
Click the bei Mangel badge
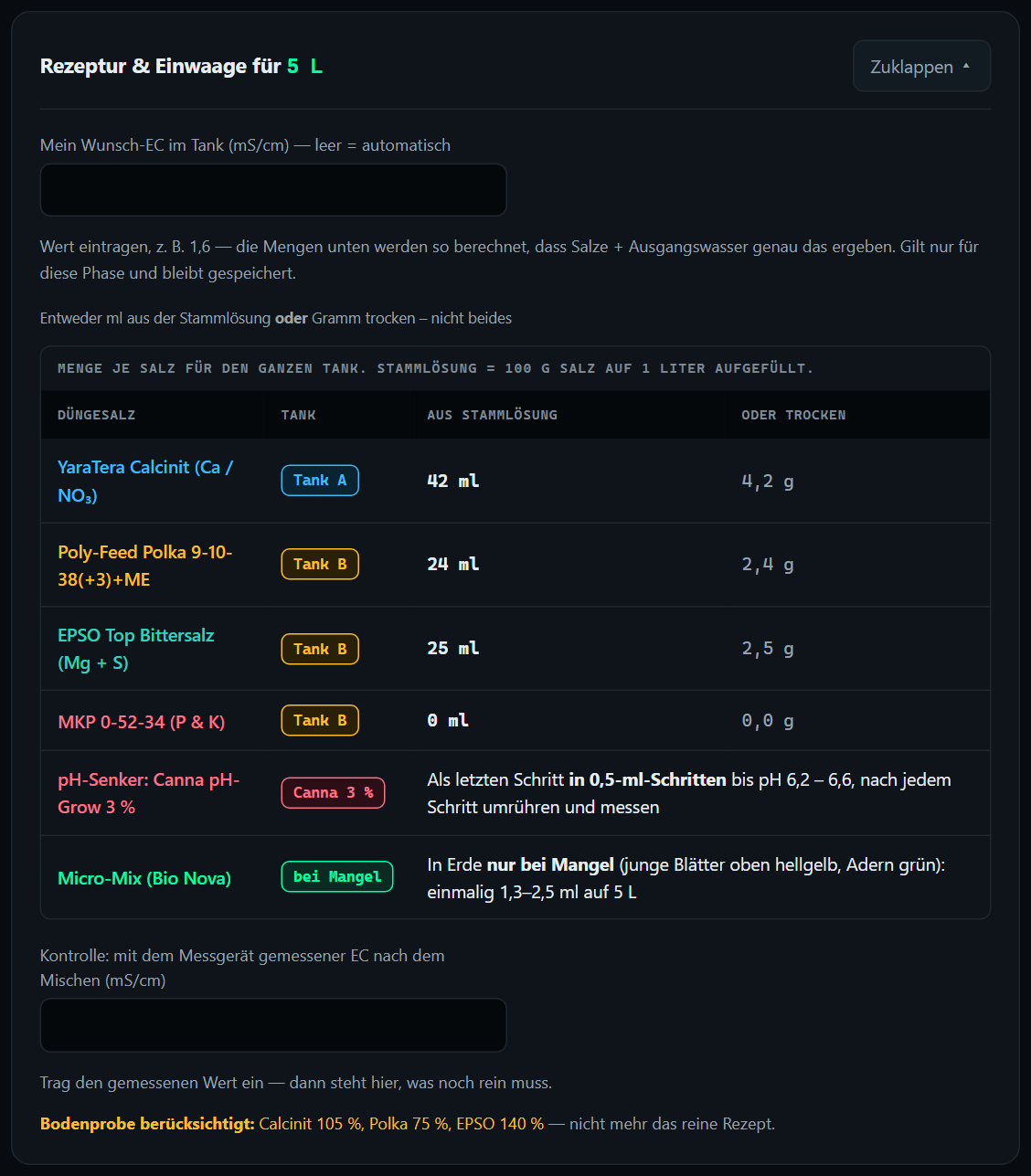pos(336,876)
